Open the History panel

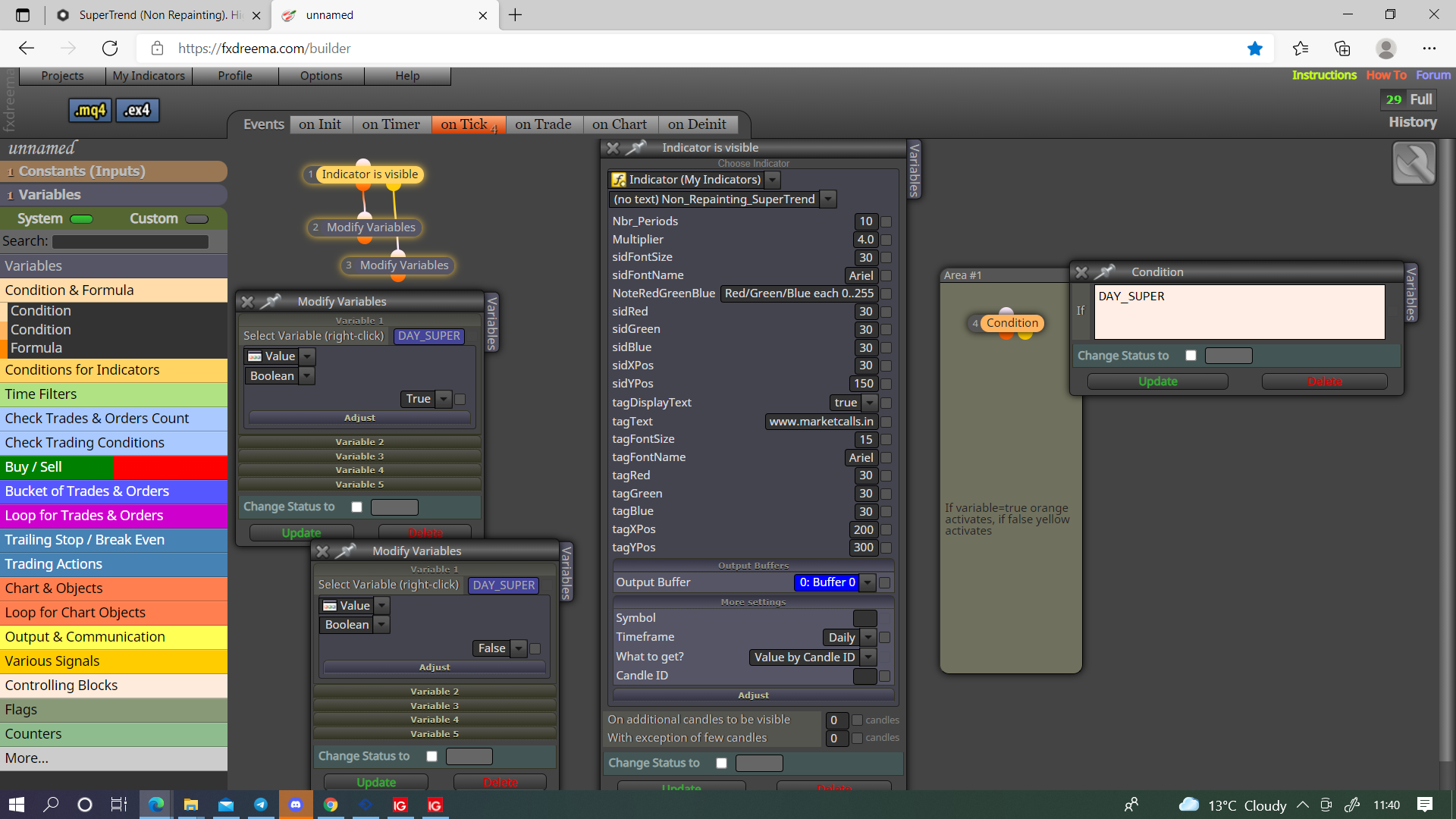pos(1412,122)
